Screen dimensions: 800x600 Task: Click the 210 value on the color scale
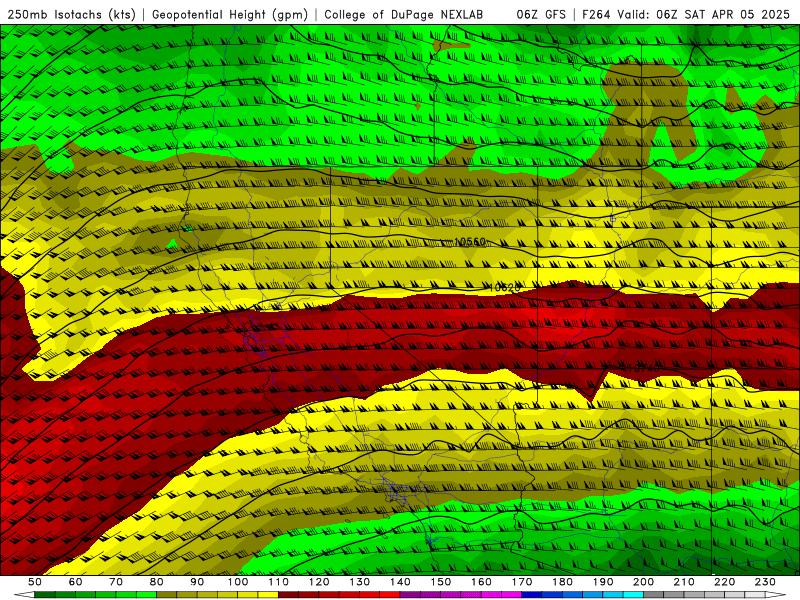(x=684, y=582)
